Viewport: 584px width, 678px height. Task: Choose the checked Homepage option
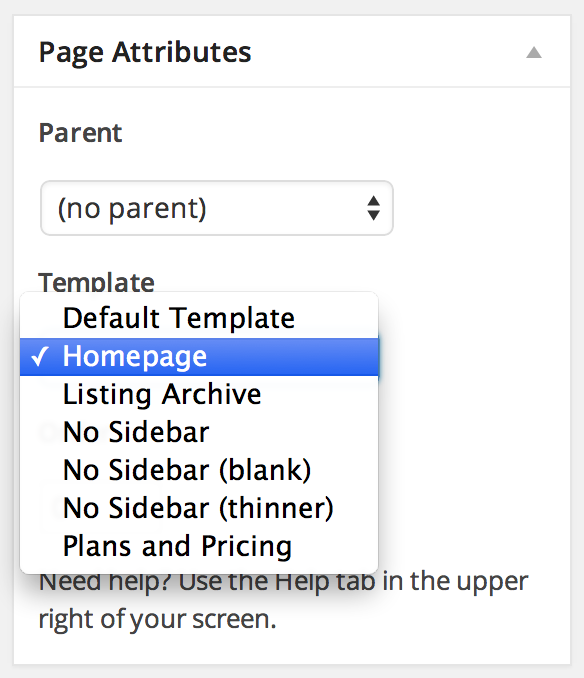[x=199, y=357]
